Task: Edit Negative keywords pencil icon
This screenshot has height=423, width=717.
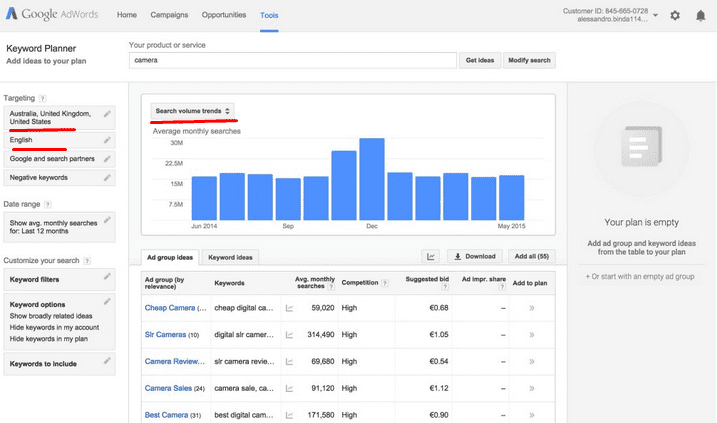Action: [x=107, y=177]
